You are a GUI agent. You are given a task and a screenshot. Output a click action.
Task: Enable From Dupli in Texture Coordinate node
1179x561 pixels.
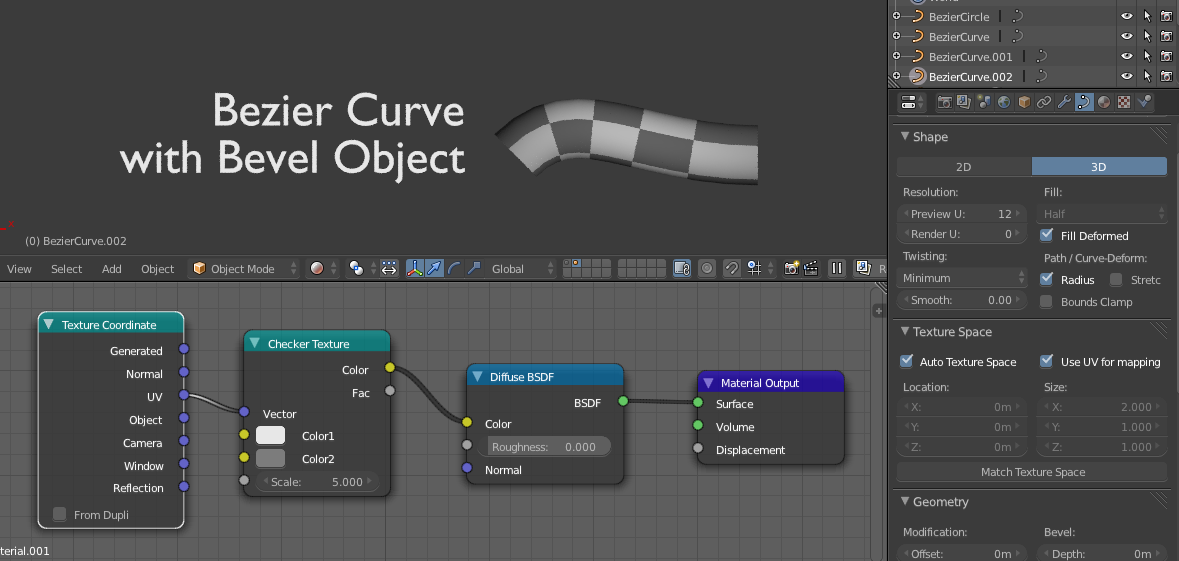(x=59, y=514)
